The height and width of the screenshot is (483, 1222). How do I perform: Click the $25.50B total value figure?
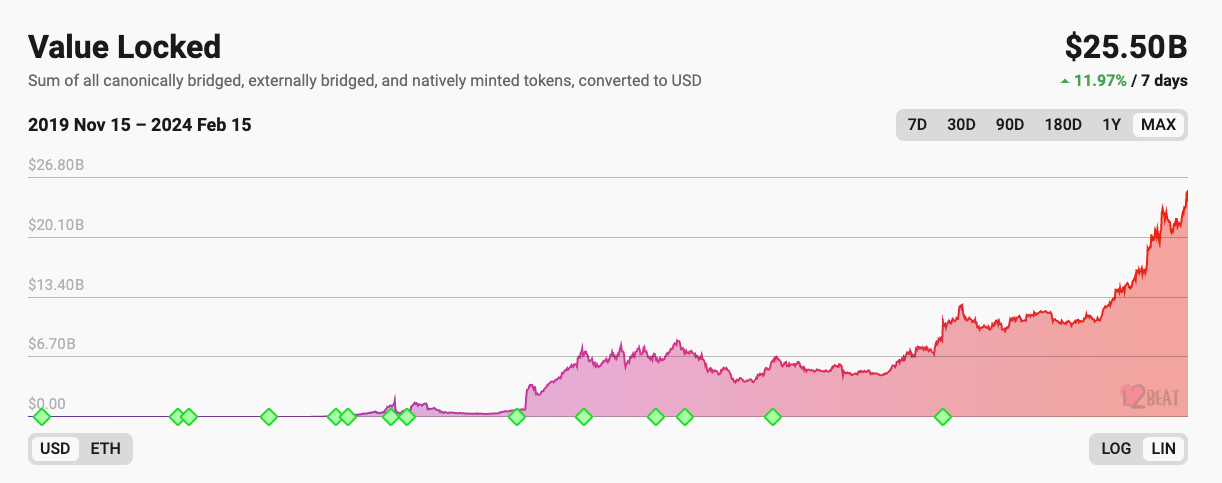(1125, 47)
